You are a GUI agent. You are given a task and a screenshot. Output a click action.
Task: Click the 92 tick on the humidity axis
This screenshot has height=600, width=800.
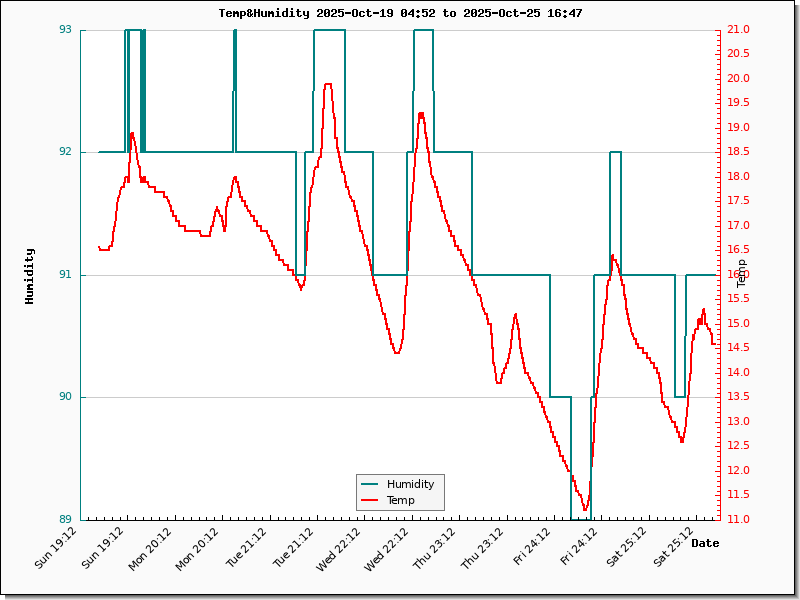coord(65,152)
